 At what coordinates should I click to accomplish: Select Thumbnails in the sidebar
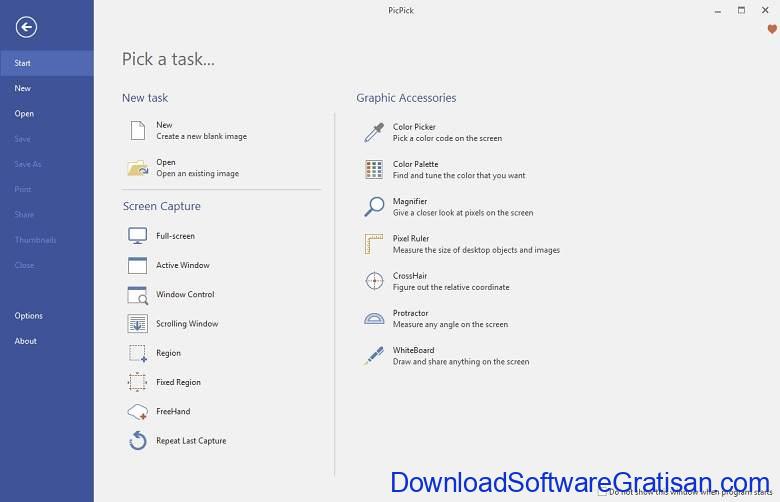[x=47, y=240]
